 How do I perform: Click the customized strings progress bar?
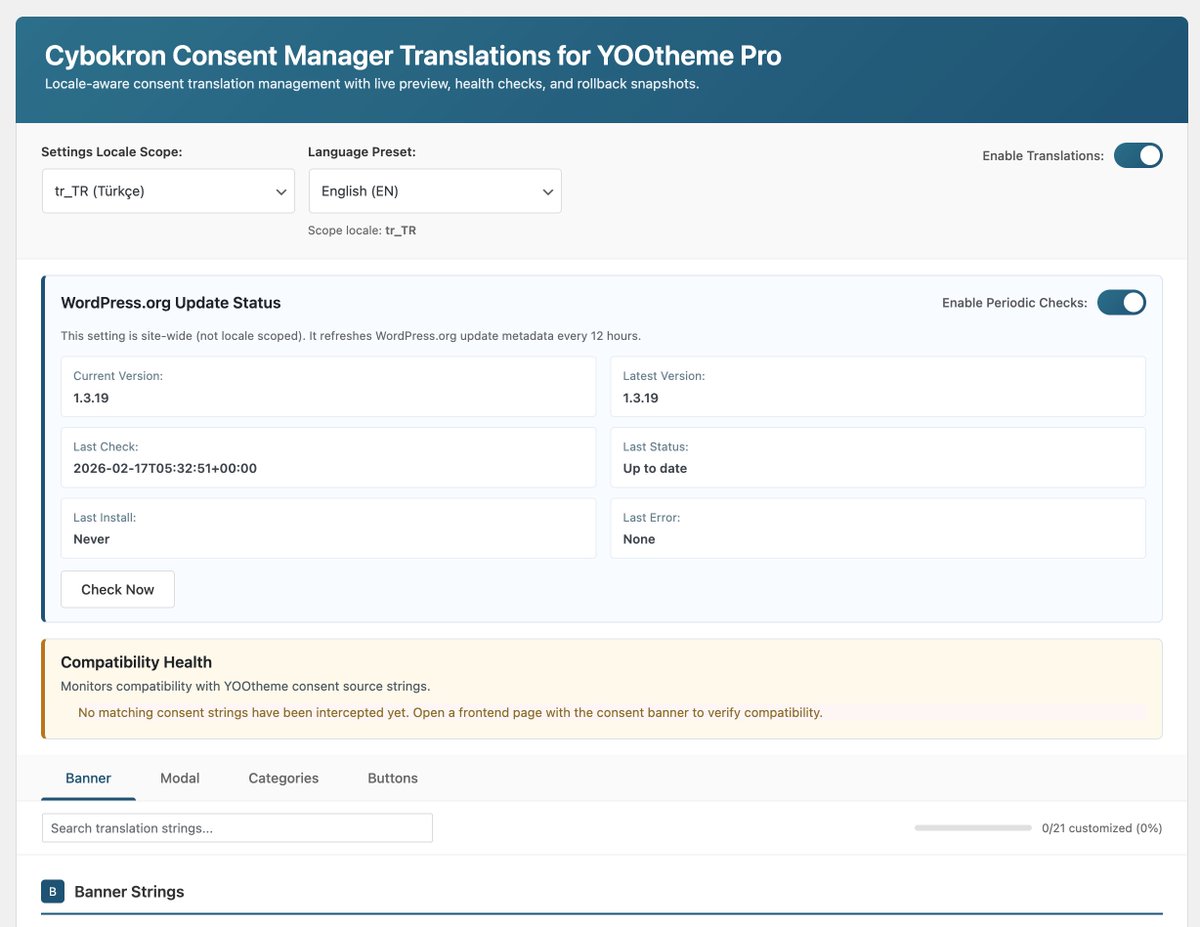pyautogui.click(x=973, y=828)
